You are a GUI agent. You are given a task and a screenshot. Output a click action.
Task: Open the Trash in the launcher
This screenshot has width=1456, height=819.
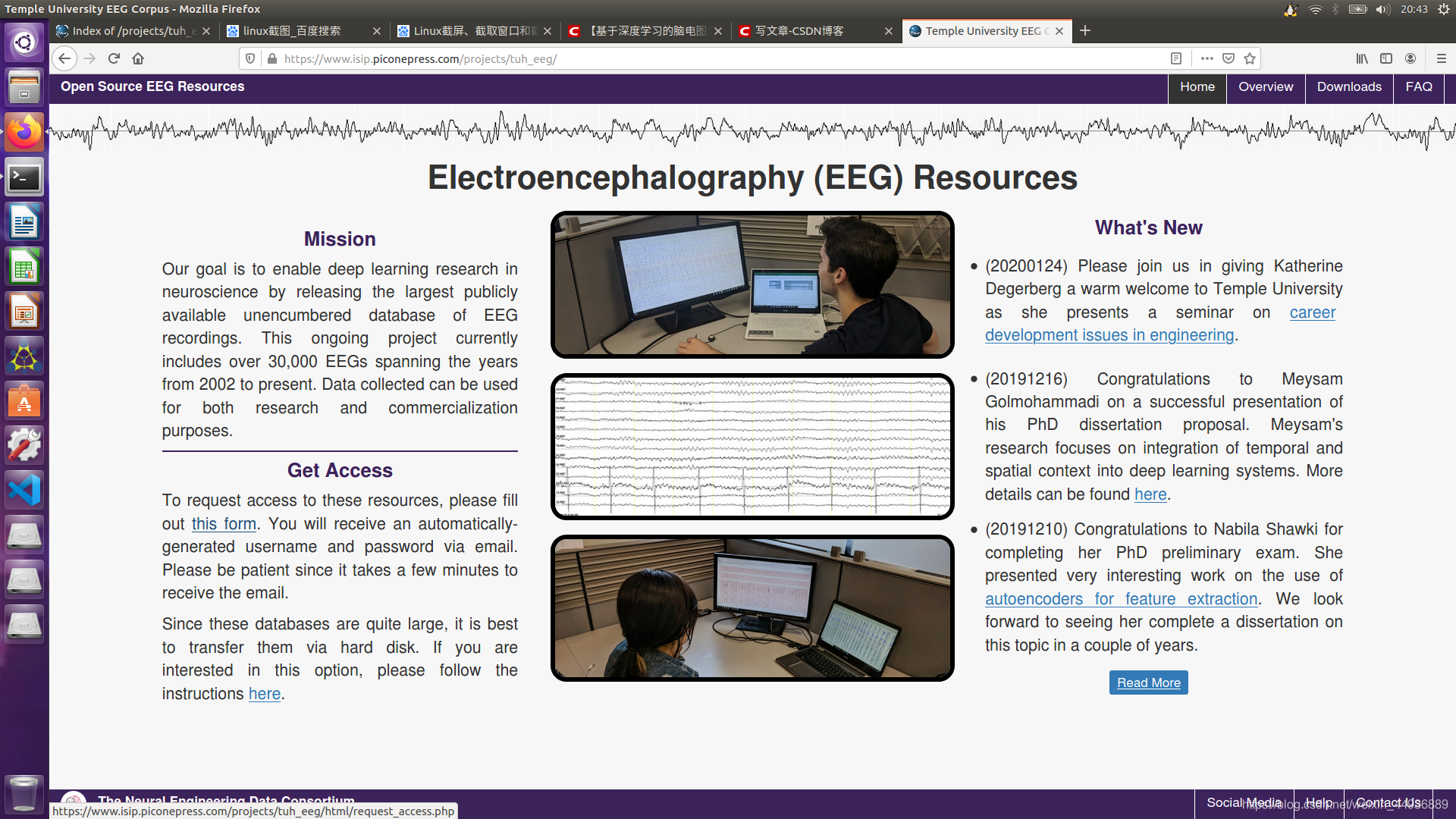coord(24,794)
